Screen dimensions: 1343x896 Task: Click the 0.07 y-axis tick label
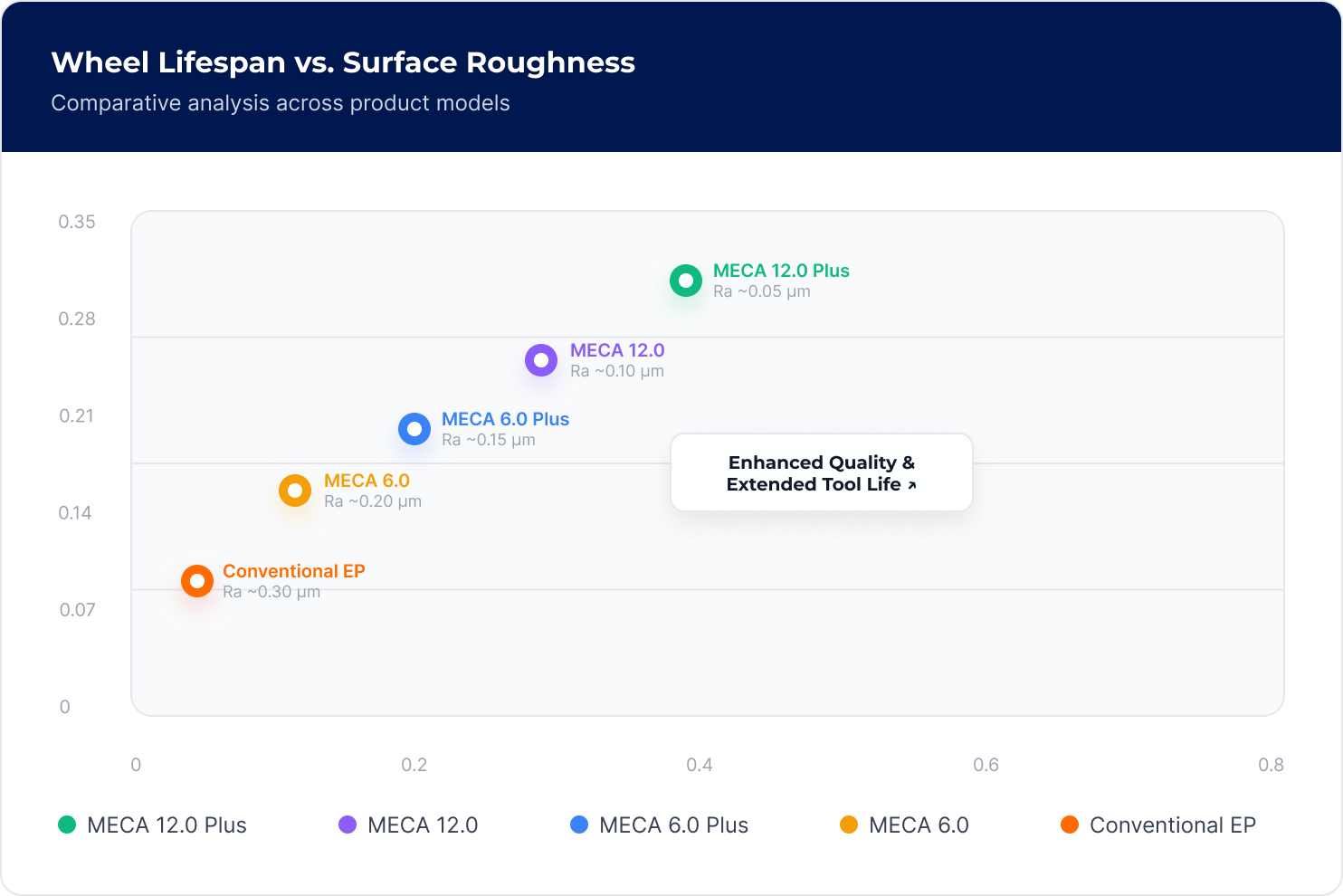pyautogui.click(x=77, y=610)
